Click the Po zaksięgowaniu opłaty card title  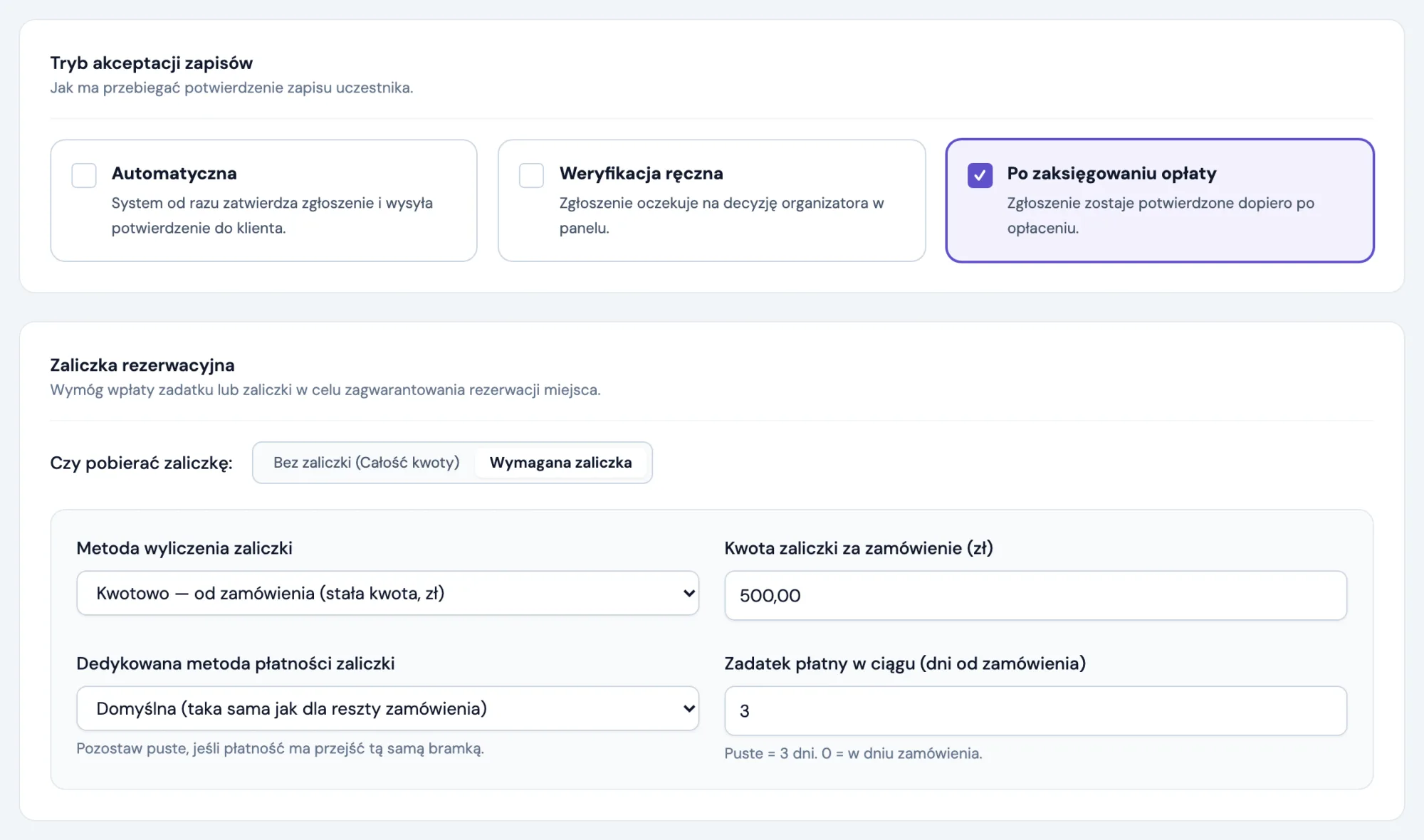(x=1111, y=173)
